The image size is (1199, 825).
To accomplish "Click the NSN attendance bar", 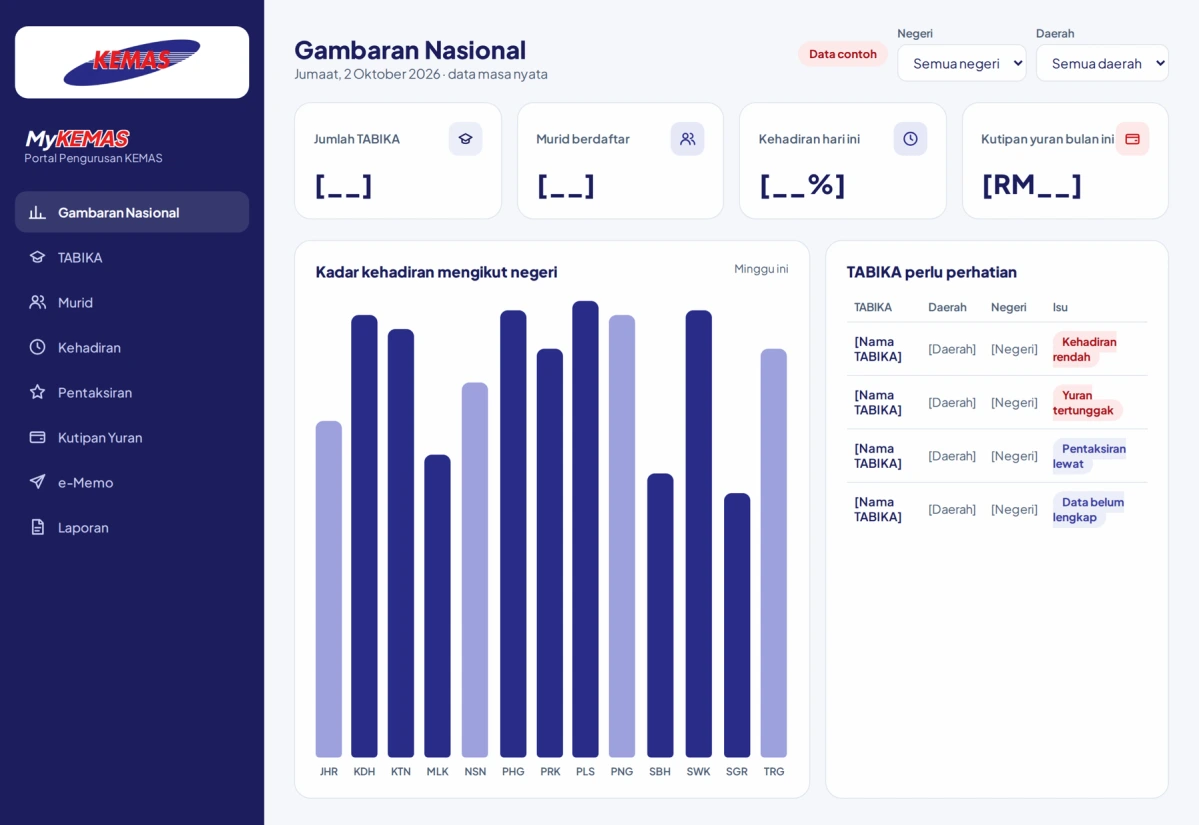I will [x=475, y=570].
